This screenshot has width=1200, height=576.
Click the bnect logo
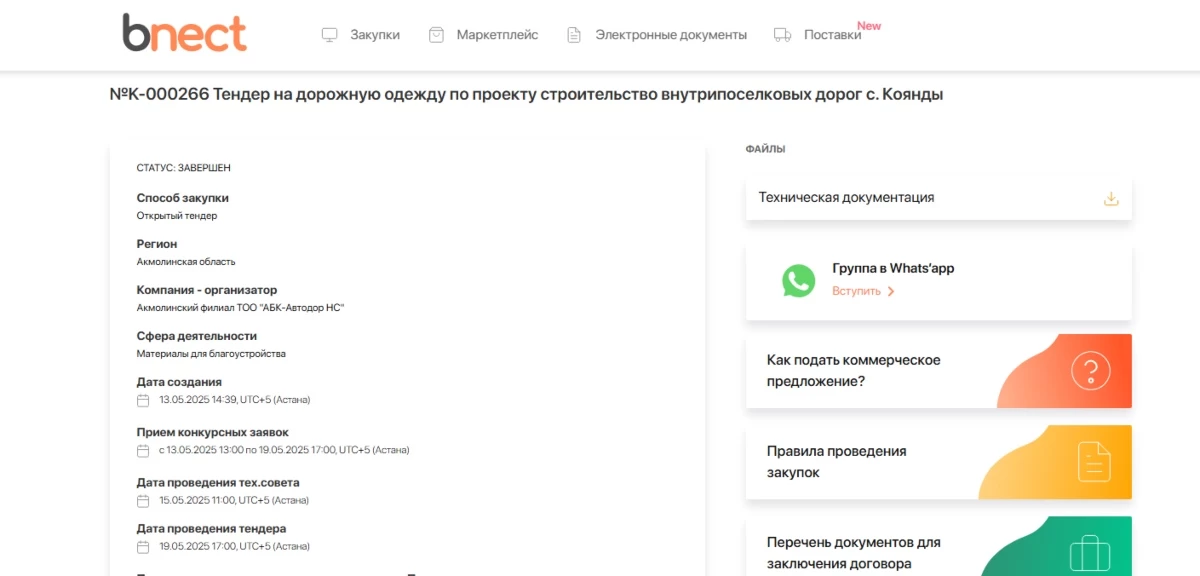pos(184,33)
